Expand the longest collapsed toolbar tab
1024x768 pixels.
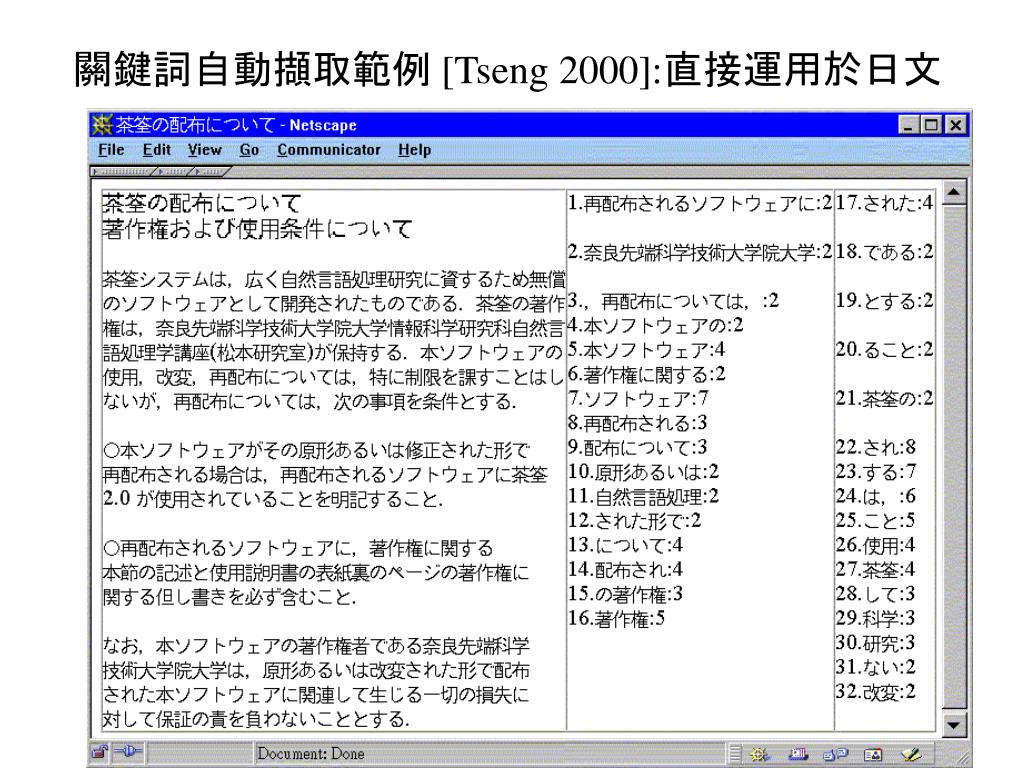pos(123,172)
